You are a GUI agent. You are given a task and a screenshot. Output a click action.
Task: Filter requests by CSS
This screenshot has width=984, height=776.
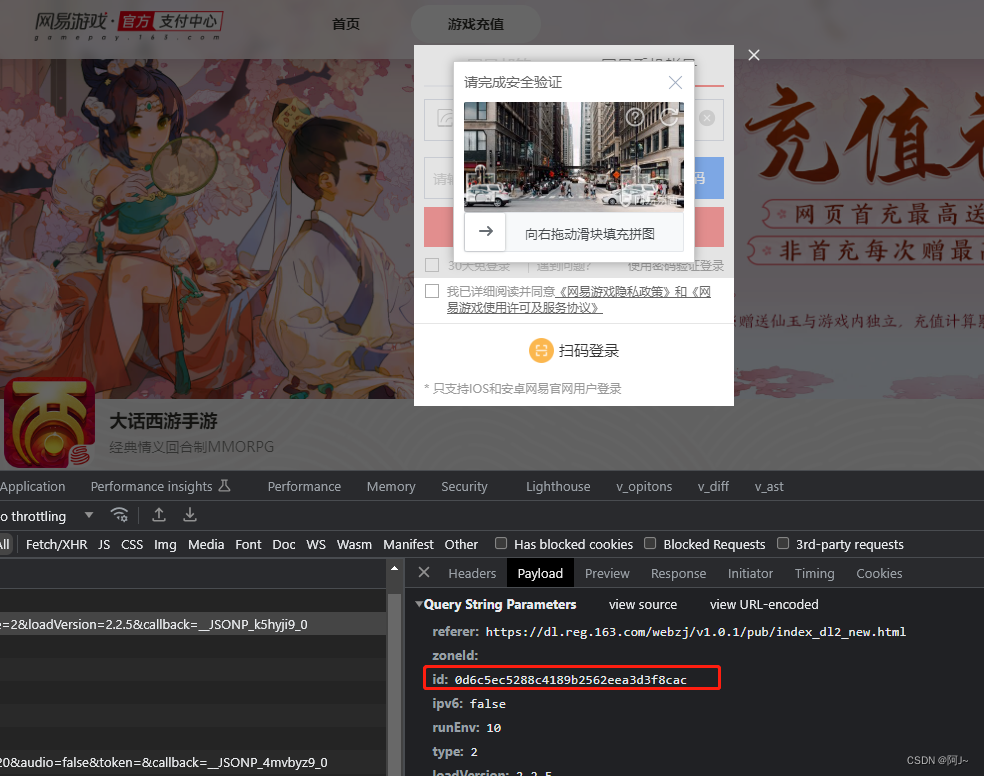tap(132, 545)
